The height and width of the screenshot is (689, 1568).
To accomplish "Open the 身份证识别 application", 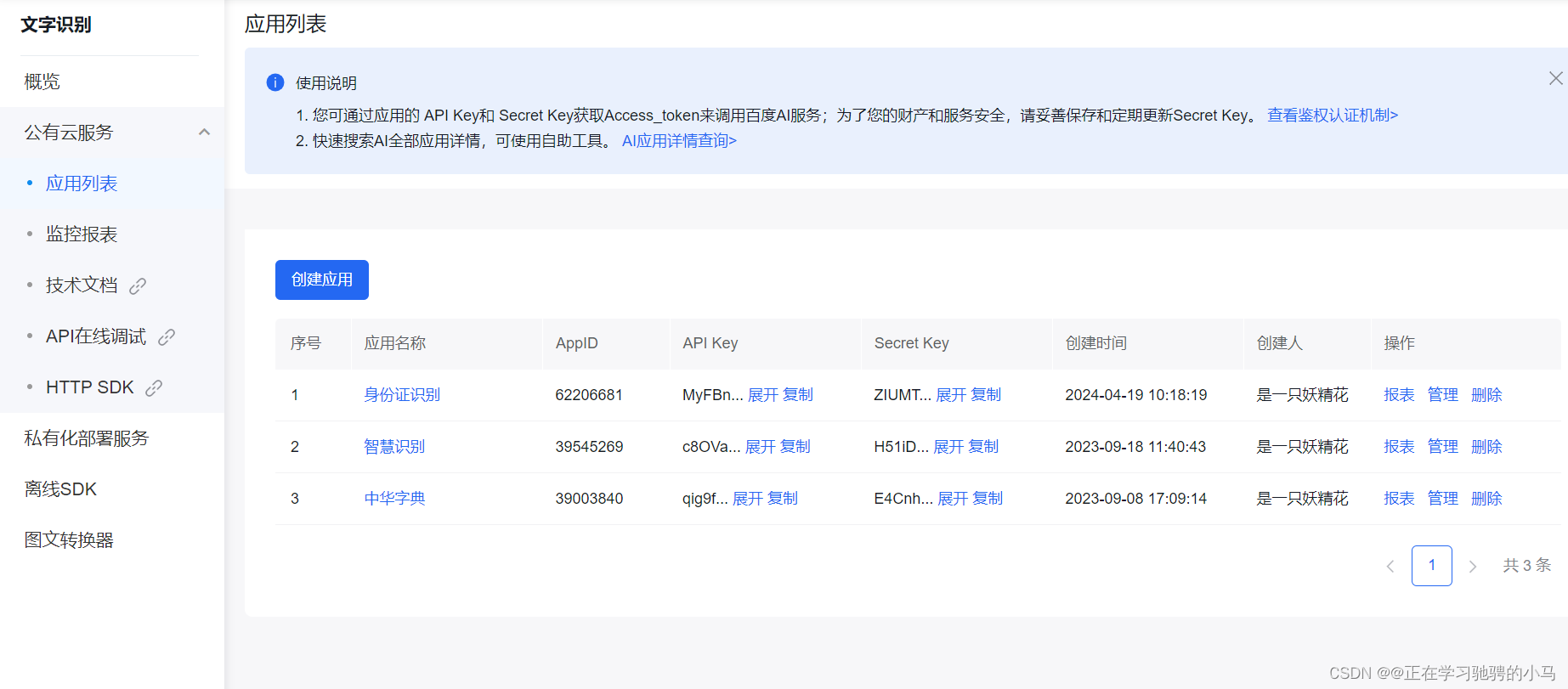I will 402,395.
